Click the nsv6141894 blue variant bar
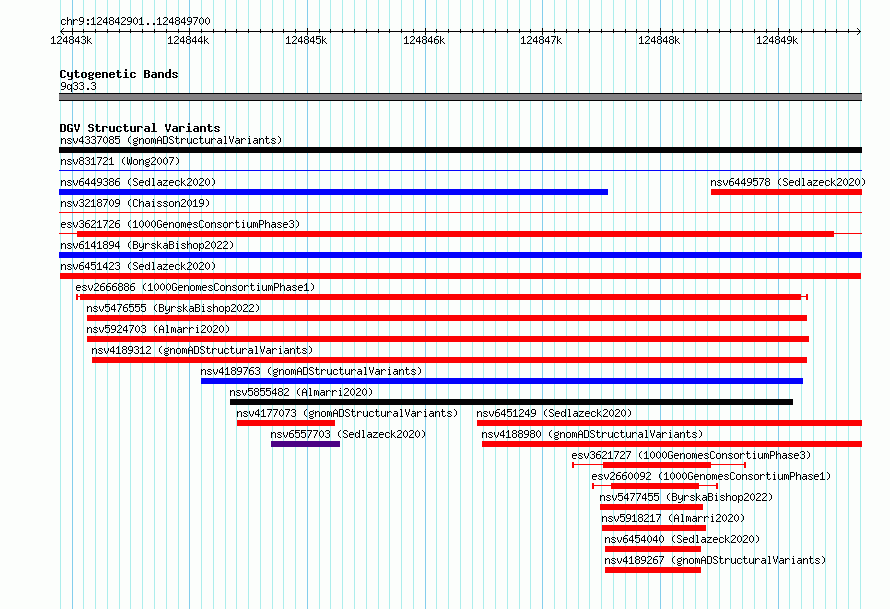Viewport: 890px width, 609px height. click(x=460, y=255)
